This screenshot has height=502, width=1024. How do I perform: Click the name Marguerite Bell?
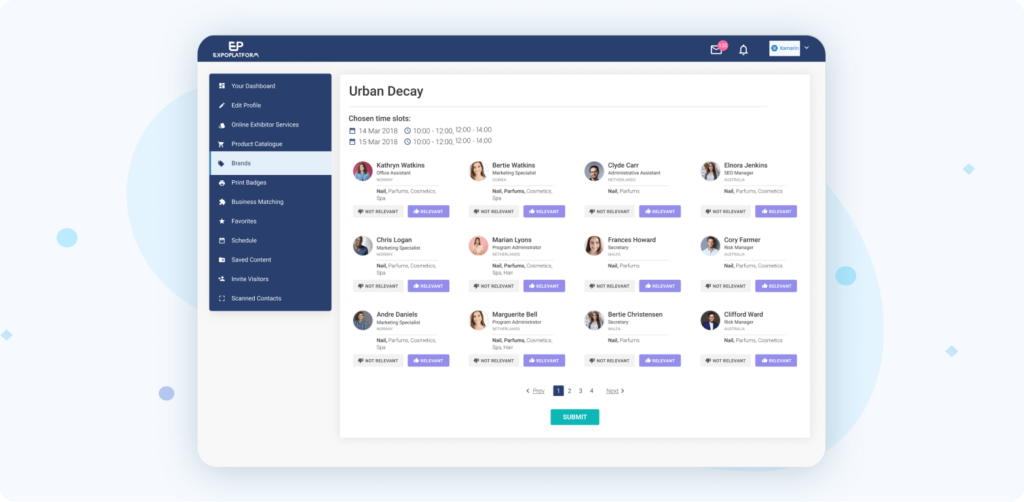pyautogui.click(x=515, y=314)
